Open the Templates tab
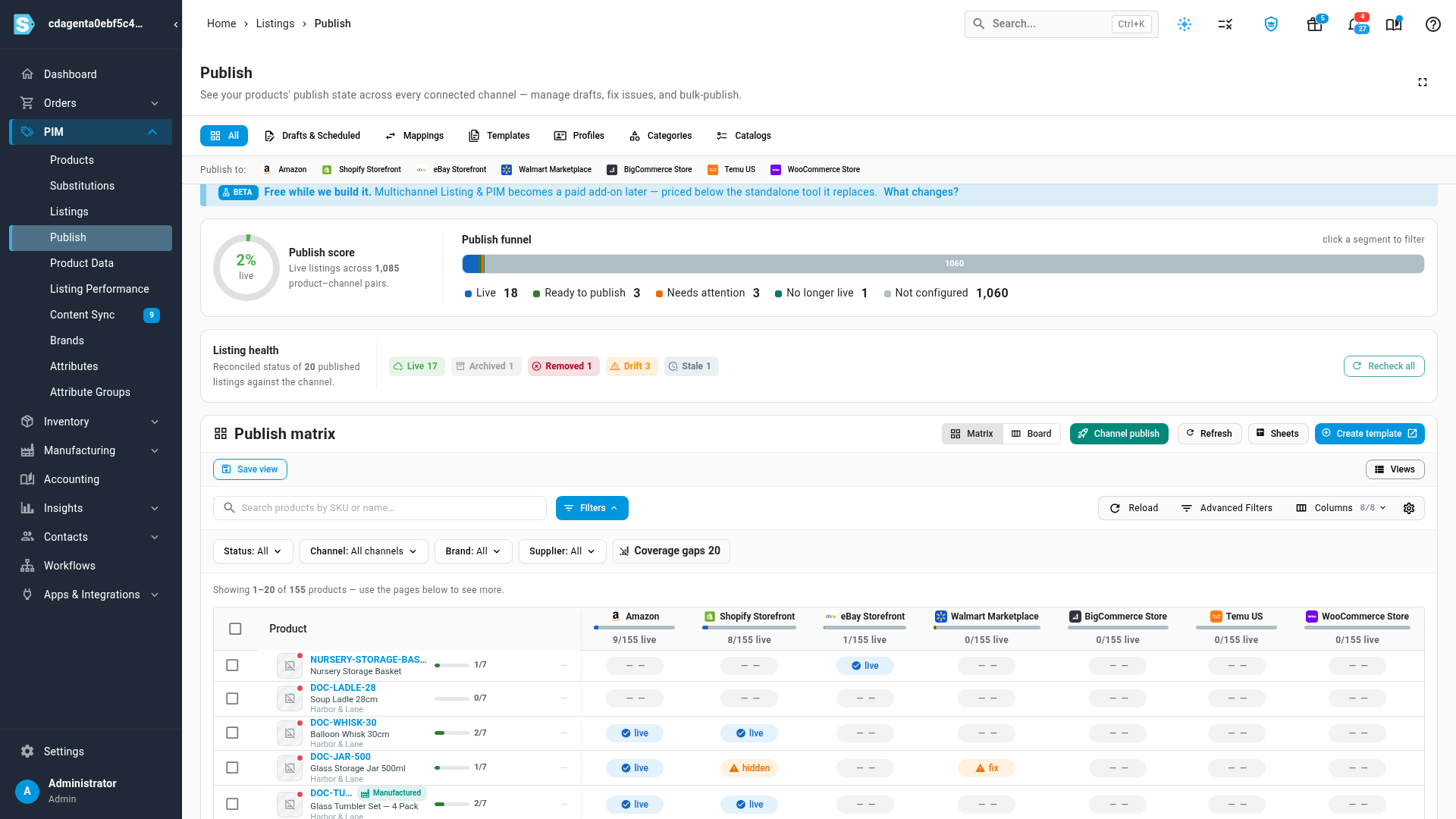This screenshot has height=819, width=1456. (x=499, y=136)
